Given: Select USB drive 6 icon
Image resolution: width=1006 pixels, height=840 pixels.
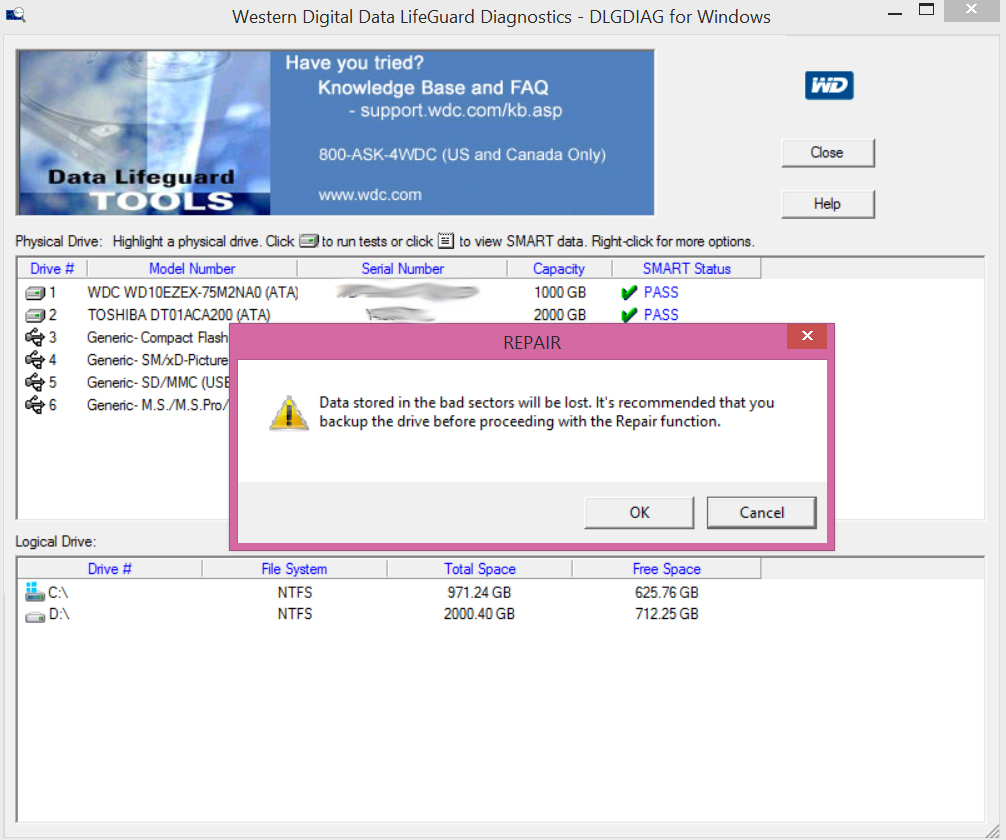Looking at the screenshot, I should click(35, 404).
